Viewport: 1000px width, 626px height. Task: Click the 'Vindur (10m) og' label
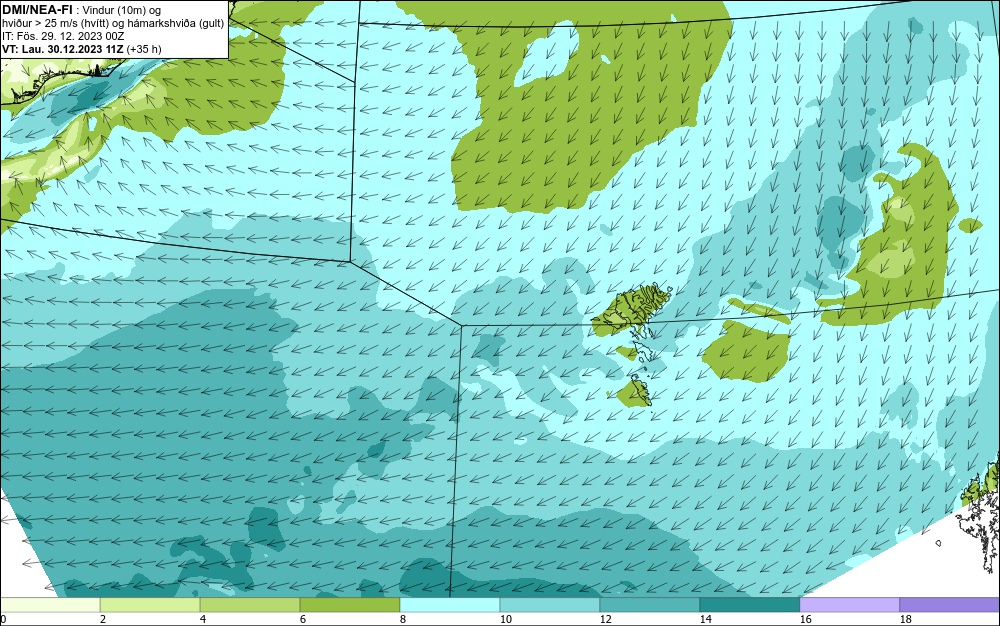coord(122,10)
